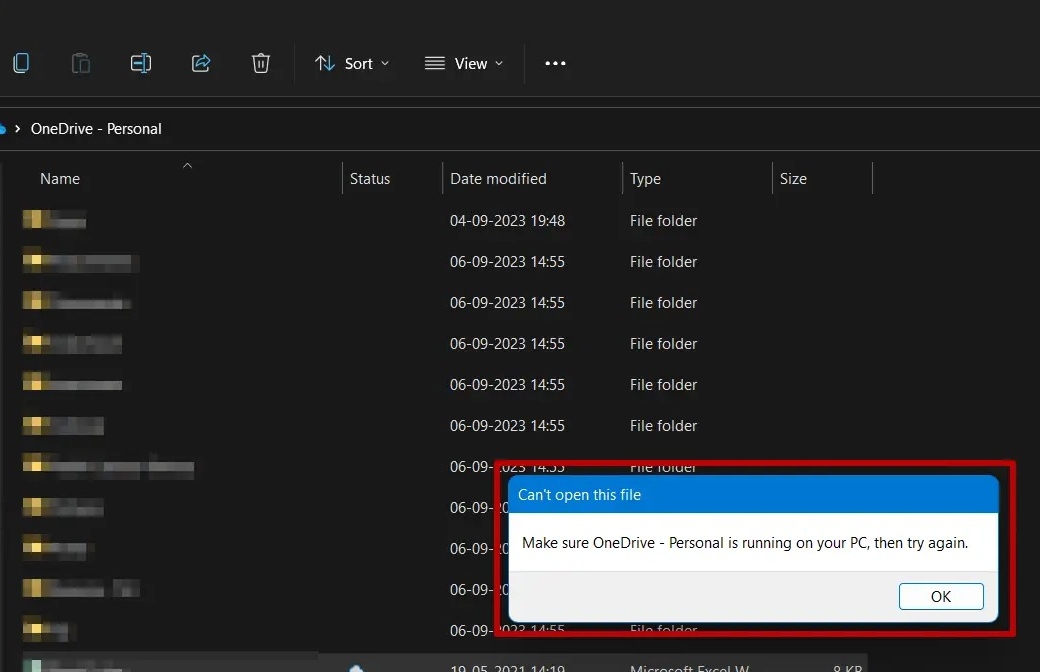Click the sort direction arrow on Name column
Image resolution: width=1040 pixels, height=672 pixels.
[x=187, y=165]
